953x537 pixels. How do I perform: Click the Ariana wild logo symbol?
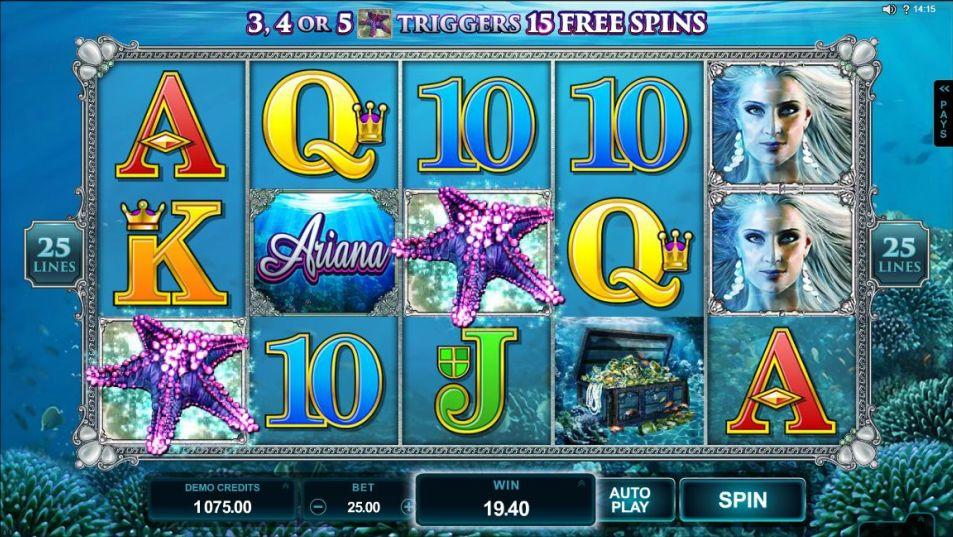point(324,252)
